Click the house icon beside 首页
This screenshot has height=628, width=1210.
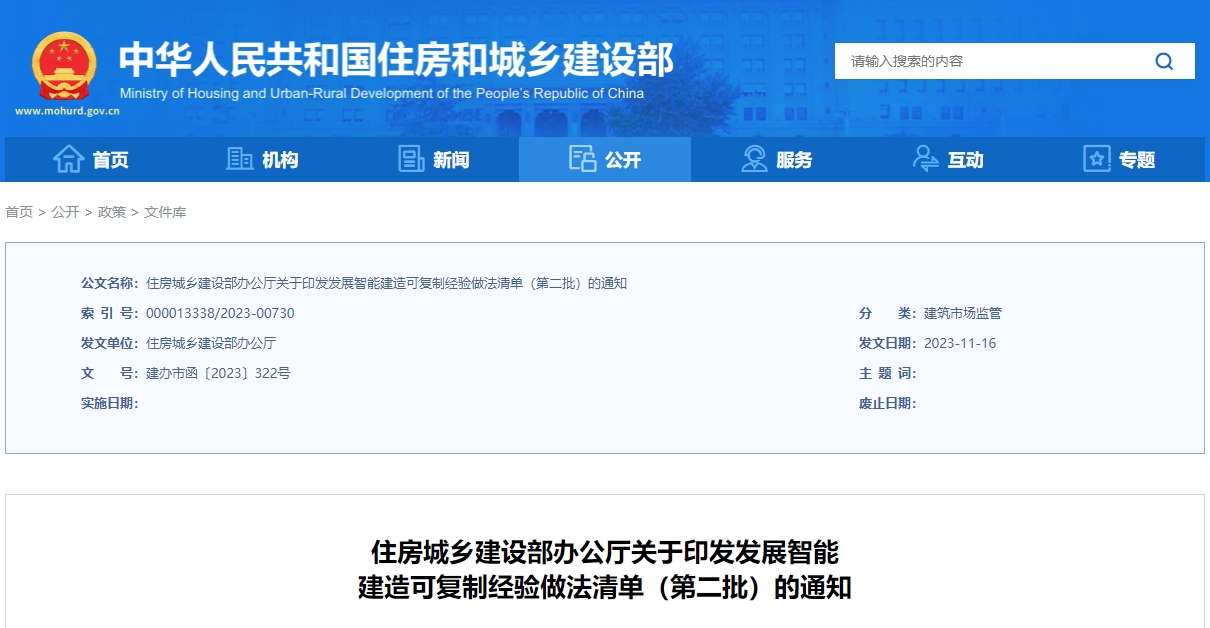tap(69, 159)
